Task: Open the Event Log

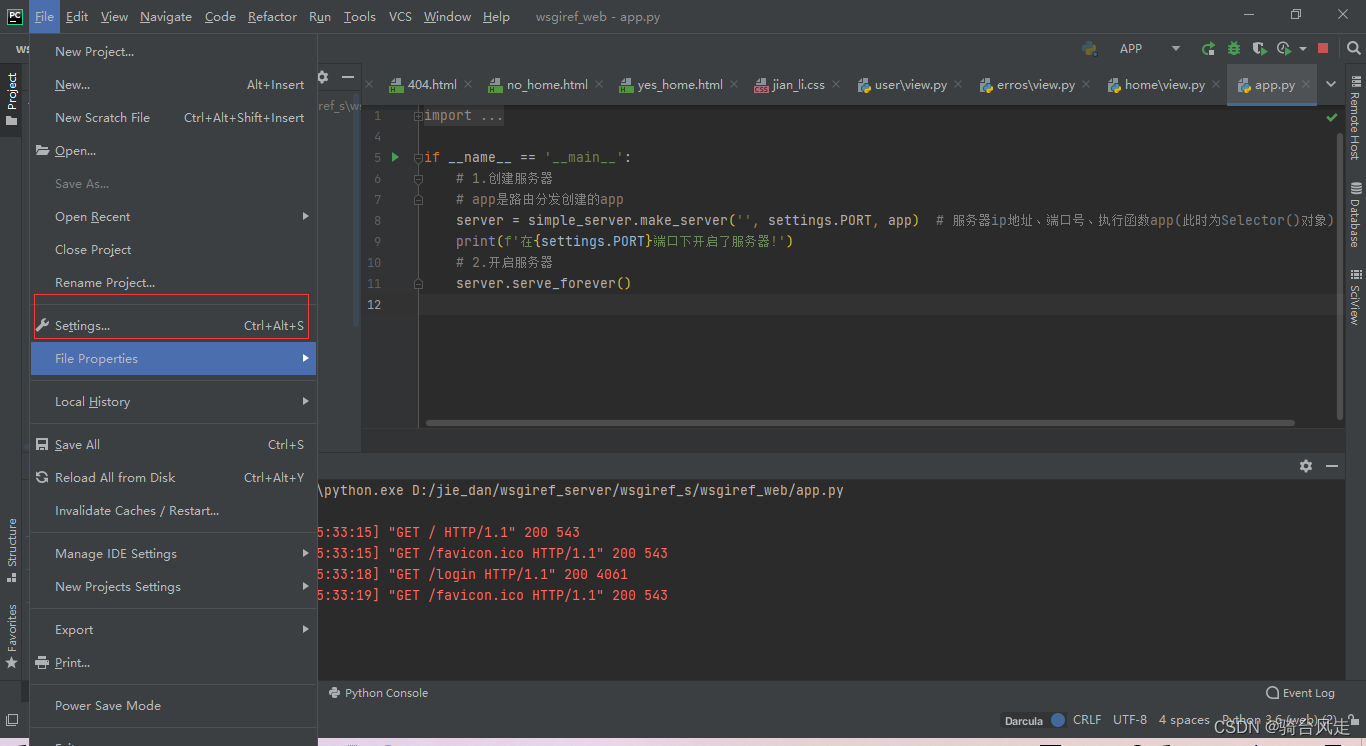Action: point(1300,692)
